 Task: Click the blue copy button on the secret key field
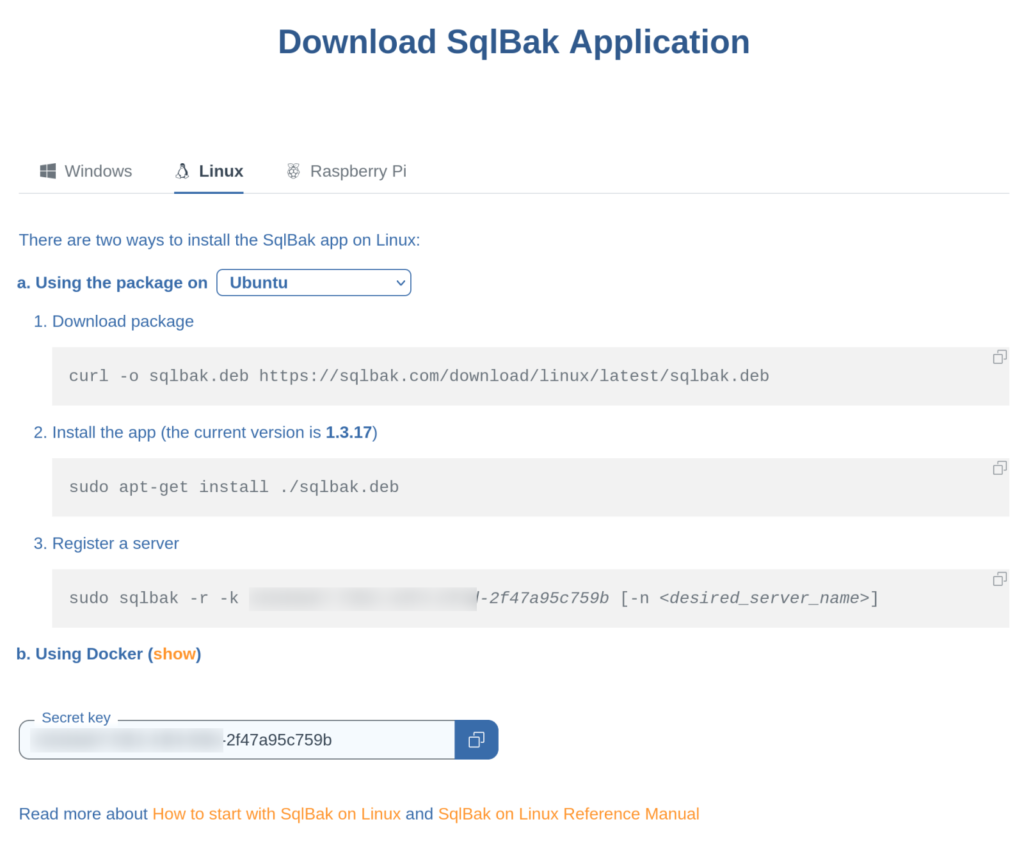[x=476, y=739]
